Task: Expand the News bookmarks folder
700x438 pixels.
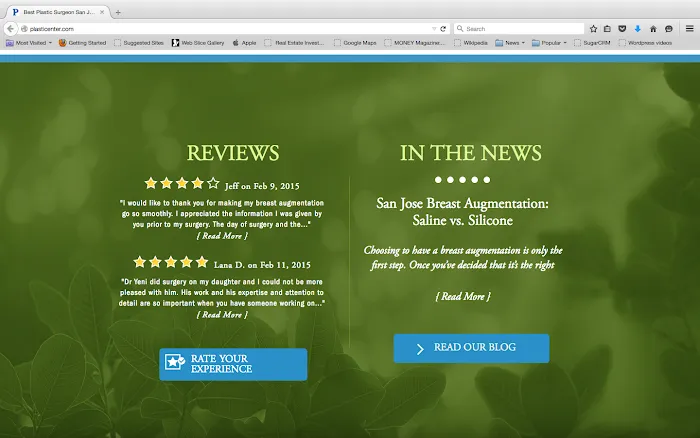Action: pos(512,43)
